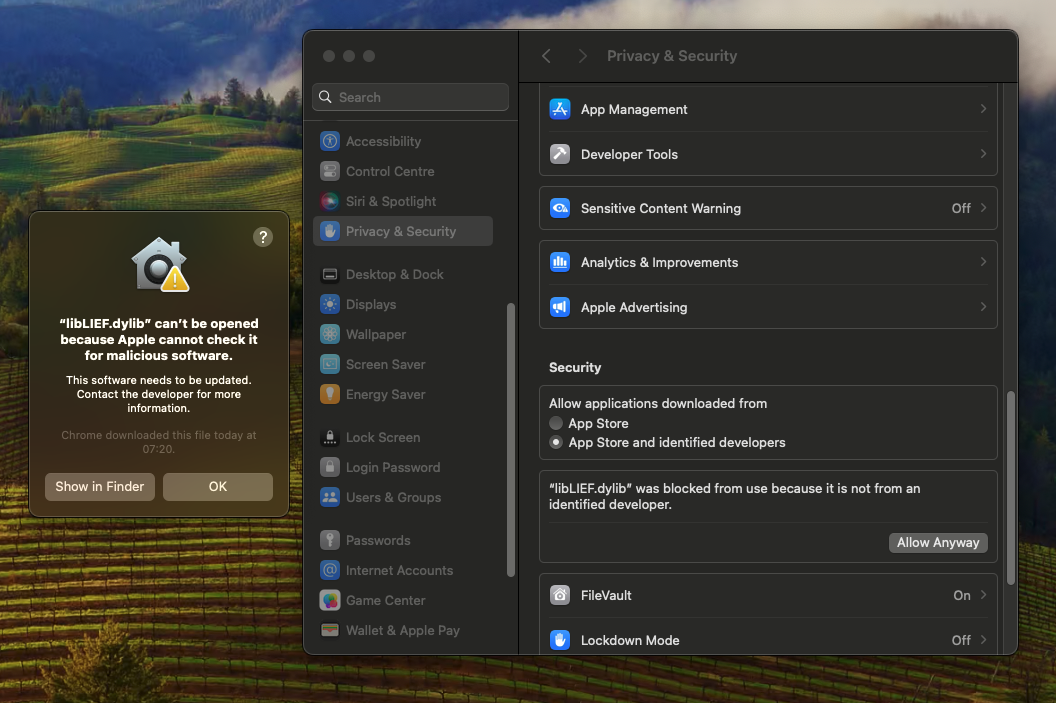Click the Privacy & Security hand icon

(329, 231)
